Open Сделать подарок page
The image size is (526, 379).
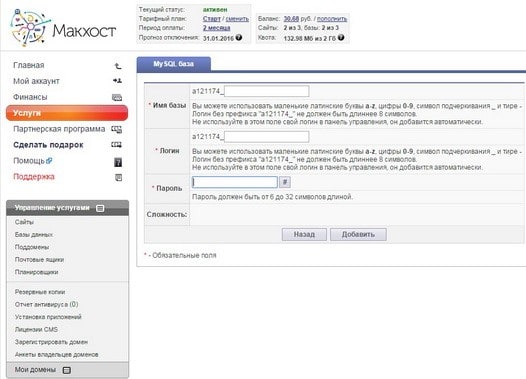pyautogui.click(x=48, y=145)
